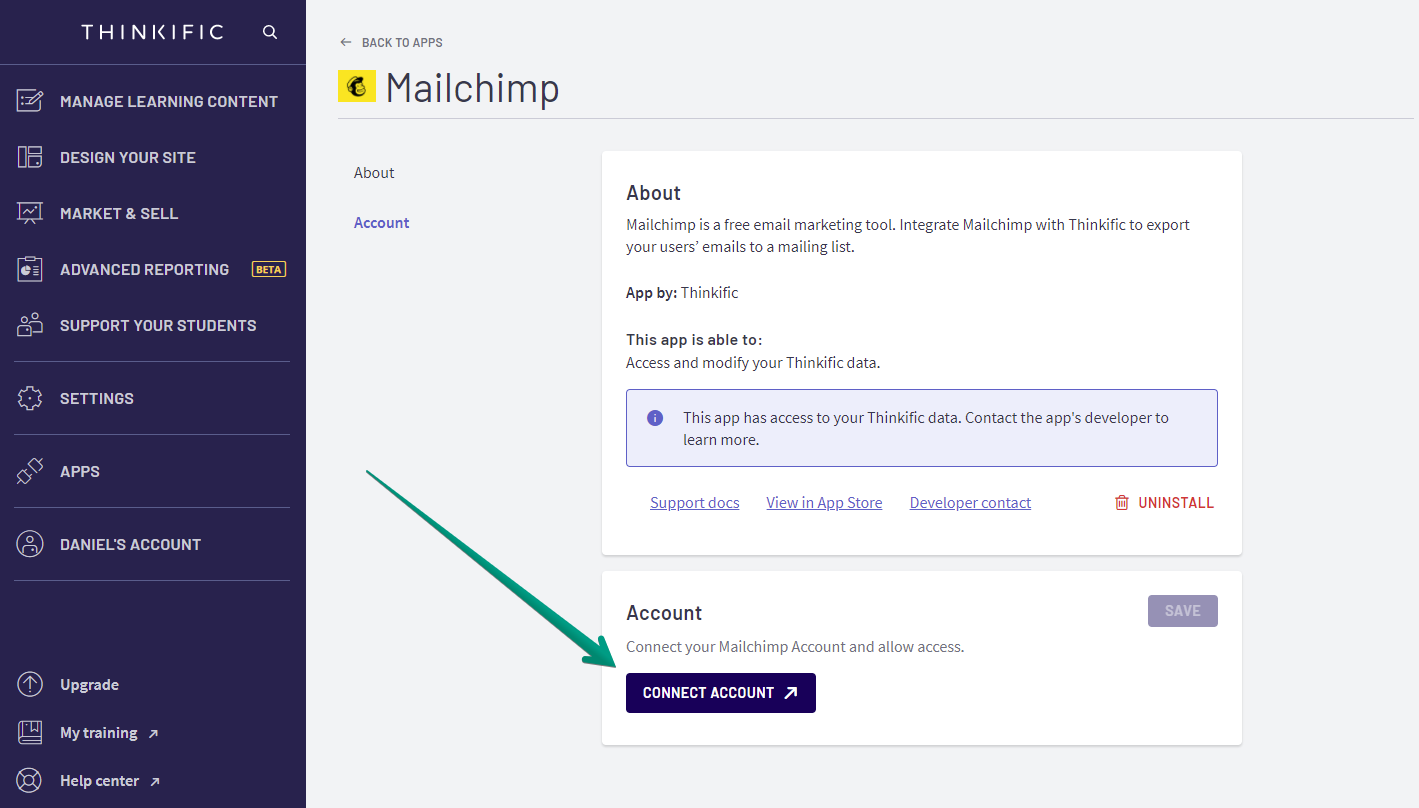Screen dimensions: 1419x808
Task: Open View in App Store link
Action: click(x=824, y=503)
